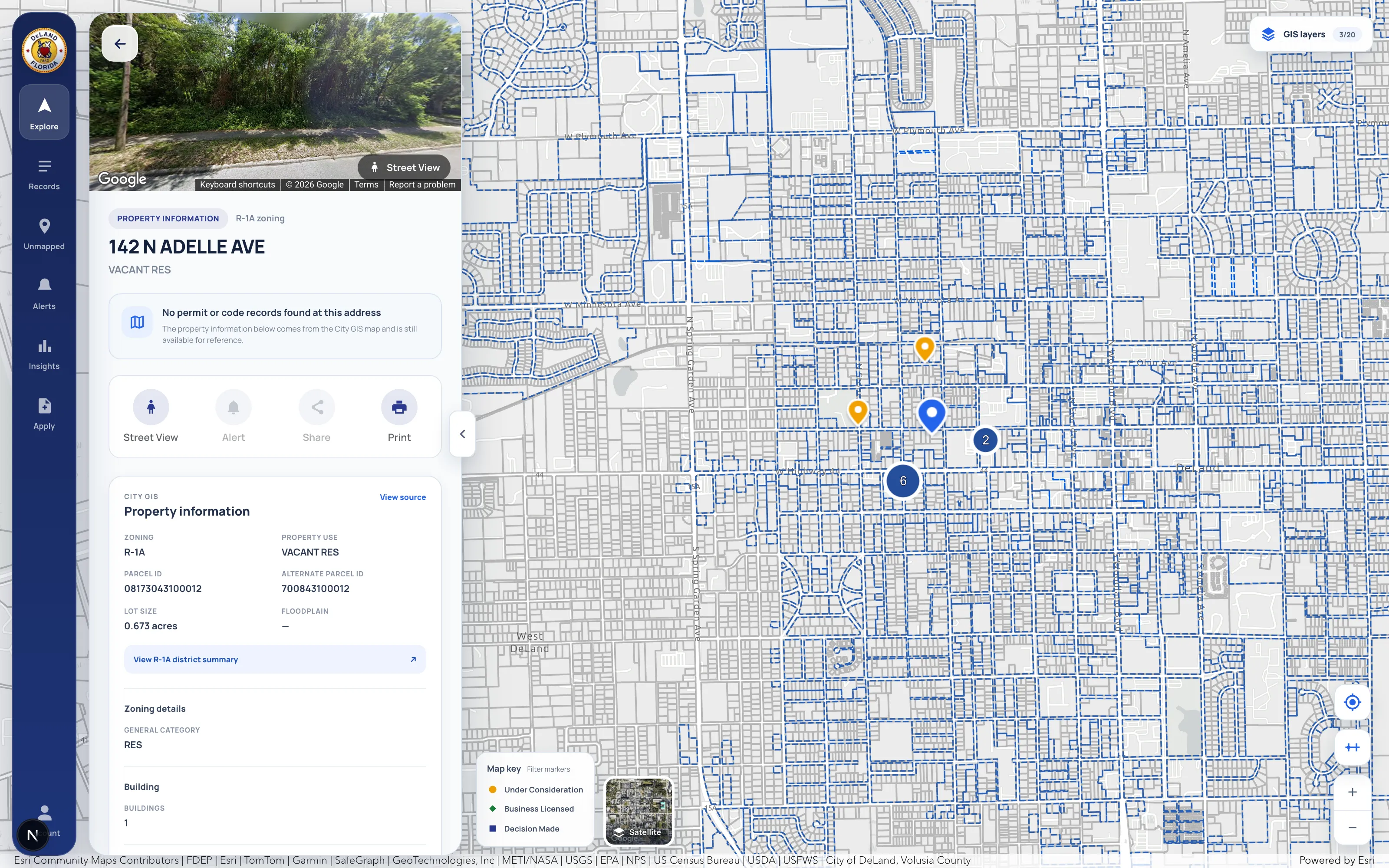This screenshot has height=868, width=1389.
Task: Click the left orange map marker
Action: point(858,411)
